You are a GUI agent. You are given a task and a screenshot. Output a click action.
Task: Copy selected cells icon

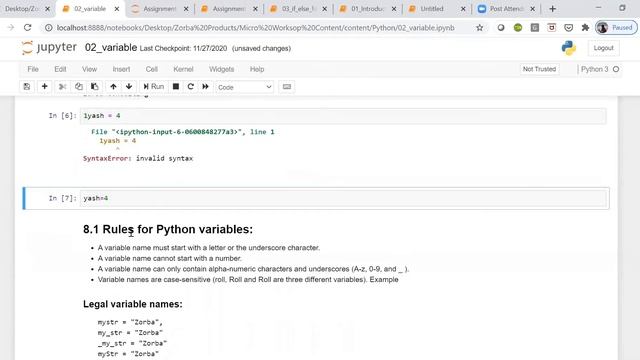pyautogui.click(x=78, y=87)
